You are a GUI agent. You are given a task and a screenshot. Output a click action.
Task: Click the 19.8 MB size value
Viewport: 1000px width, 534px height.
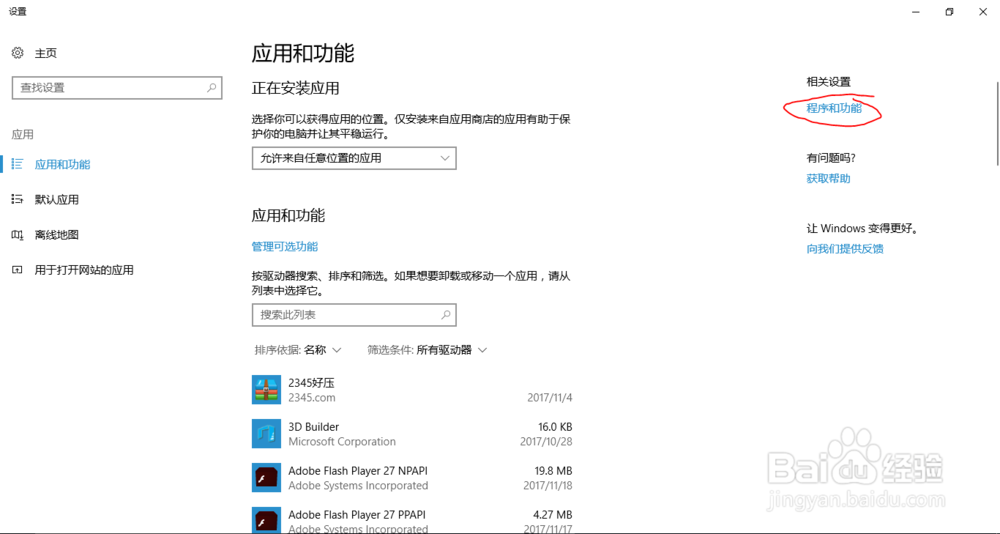click(x=554, y=471)
